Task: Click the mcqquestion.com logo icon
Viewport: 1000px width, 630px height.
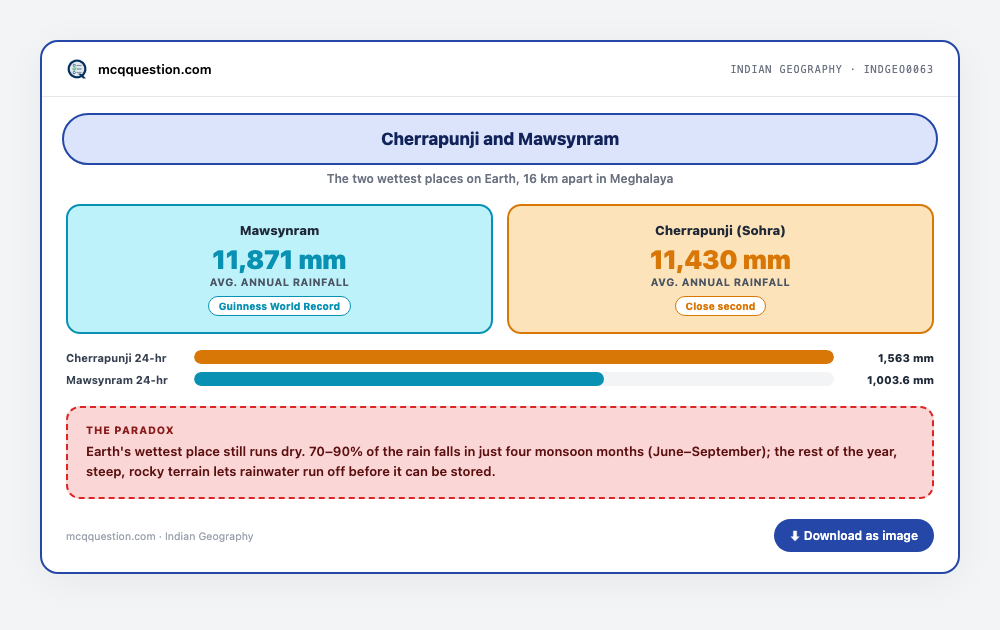Action: 77,69
